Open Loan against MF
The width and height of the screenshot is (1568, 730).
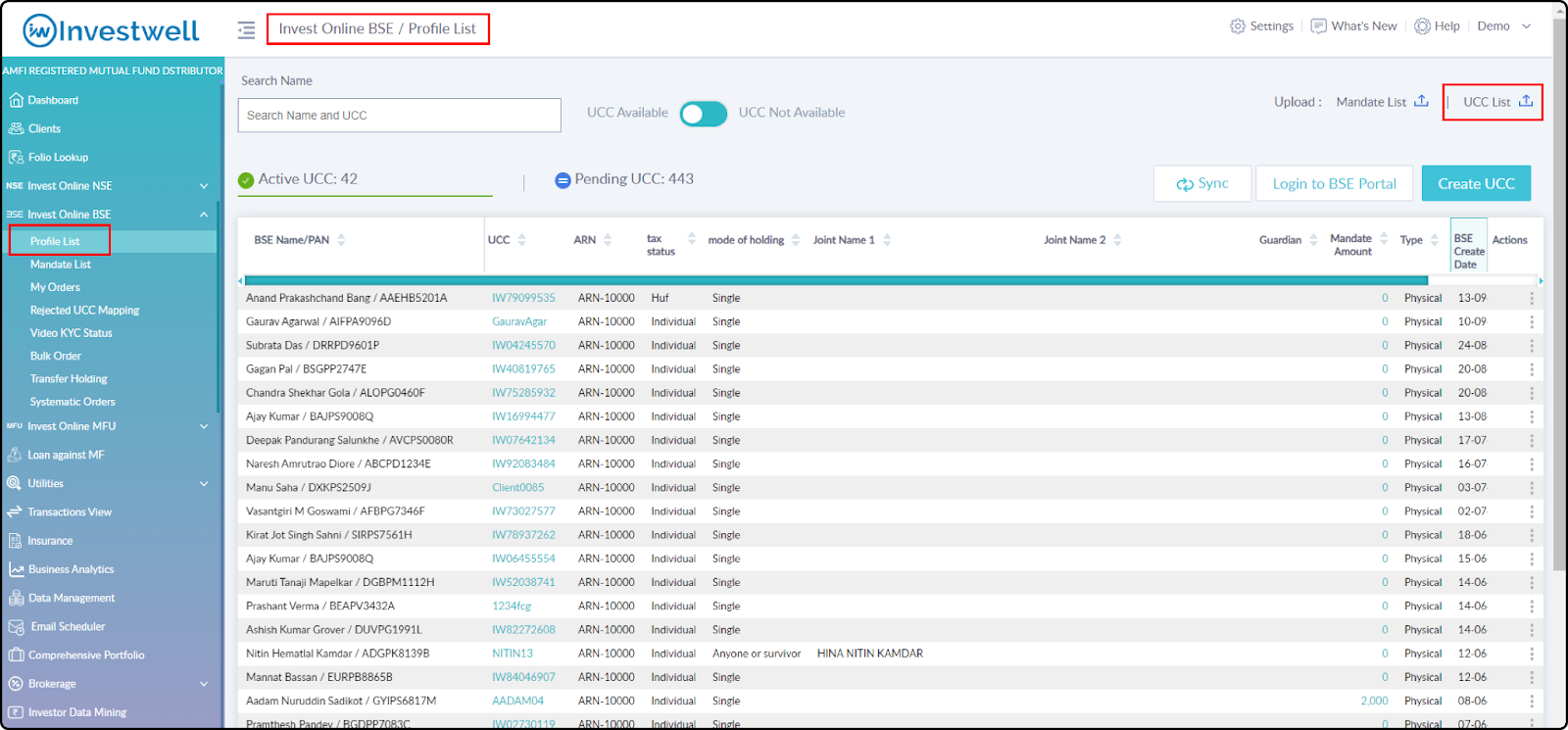point(65,455)
